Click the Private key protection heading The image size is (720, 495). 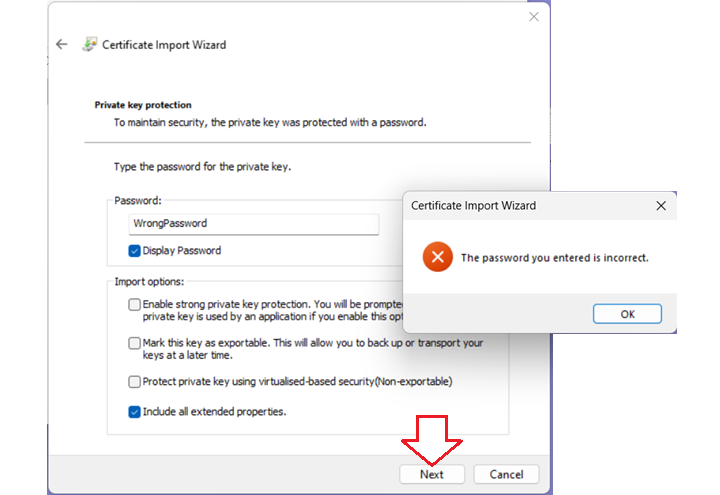pyautogui.click(x=143, y=104)
